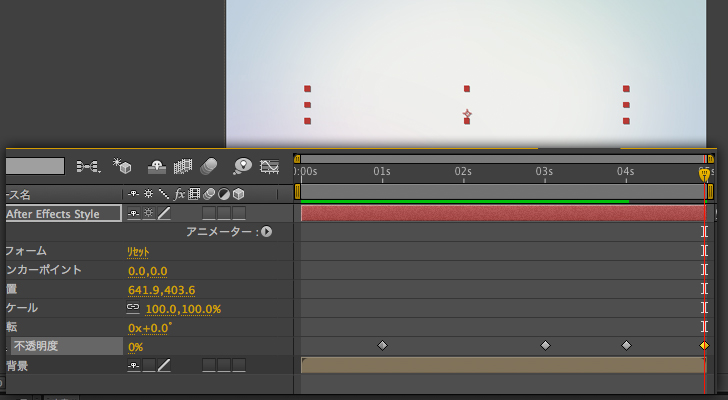Click the Frame Blending column header icon
Image resolution: width=728 pixels, height=400 pixels.
click(194, 194)
